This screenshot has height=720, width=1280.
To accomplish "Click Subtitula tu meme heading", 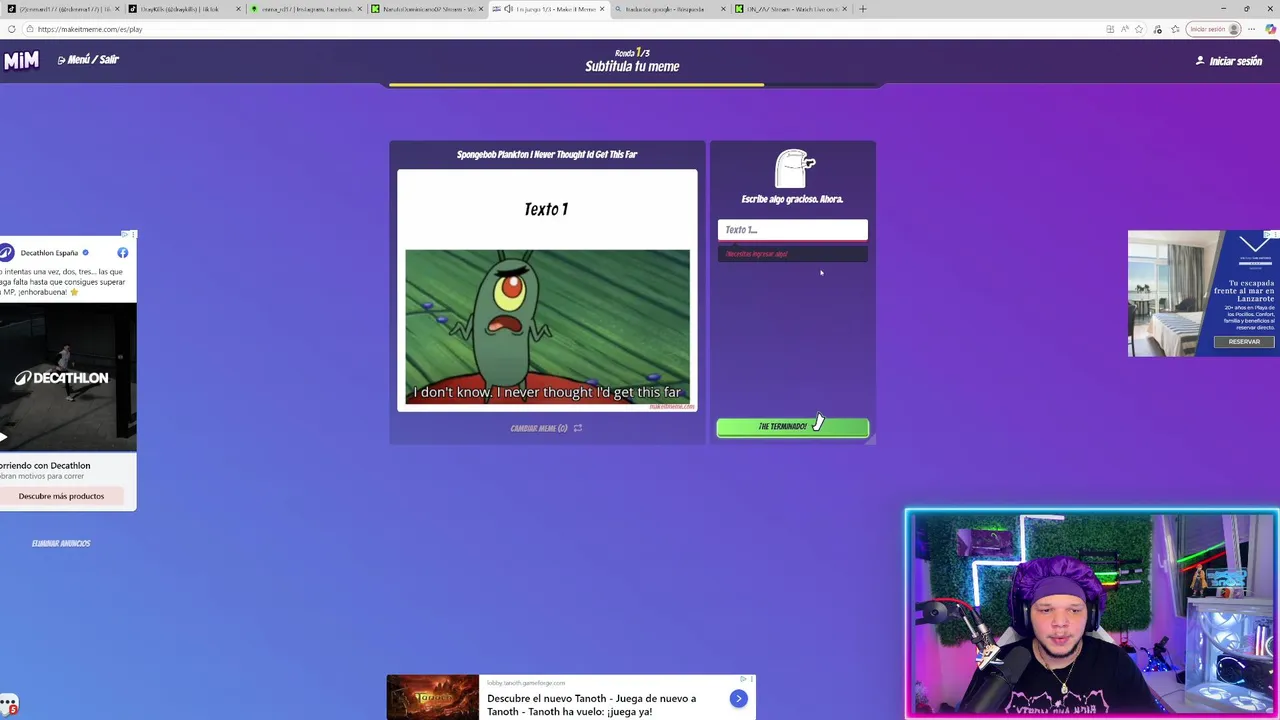I will click(632, 67).
